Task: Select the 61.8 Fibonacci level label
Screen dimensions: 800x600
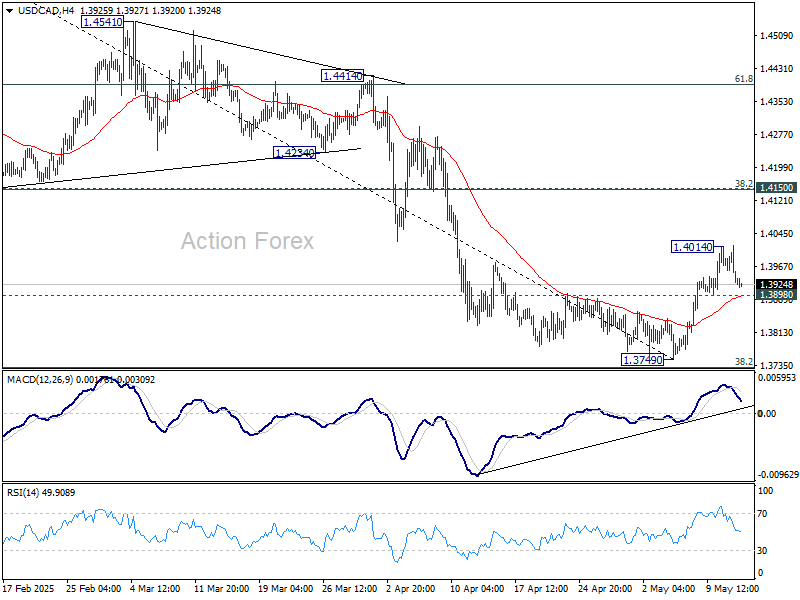Action: click(x=743, y=79)
